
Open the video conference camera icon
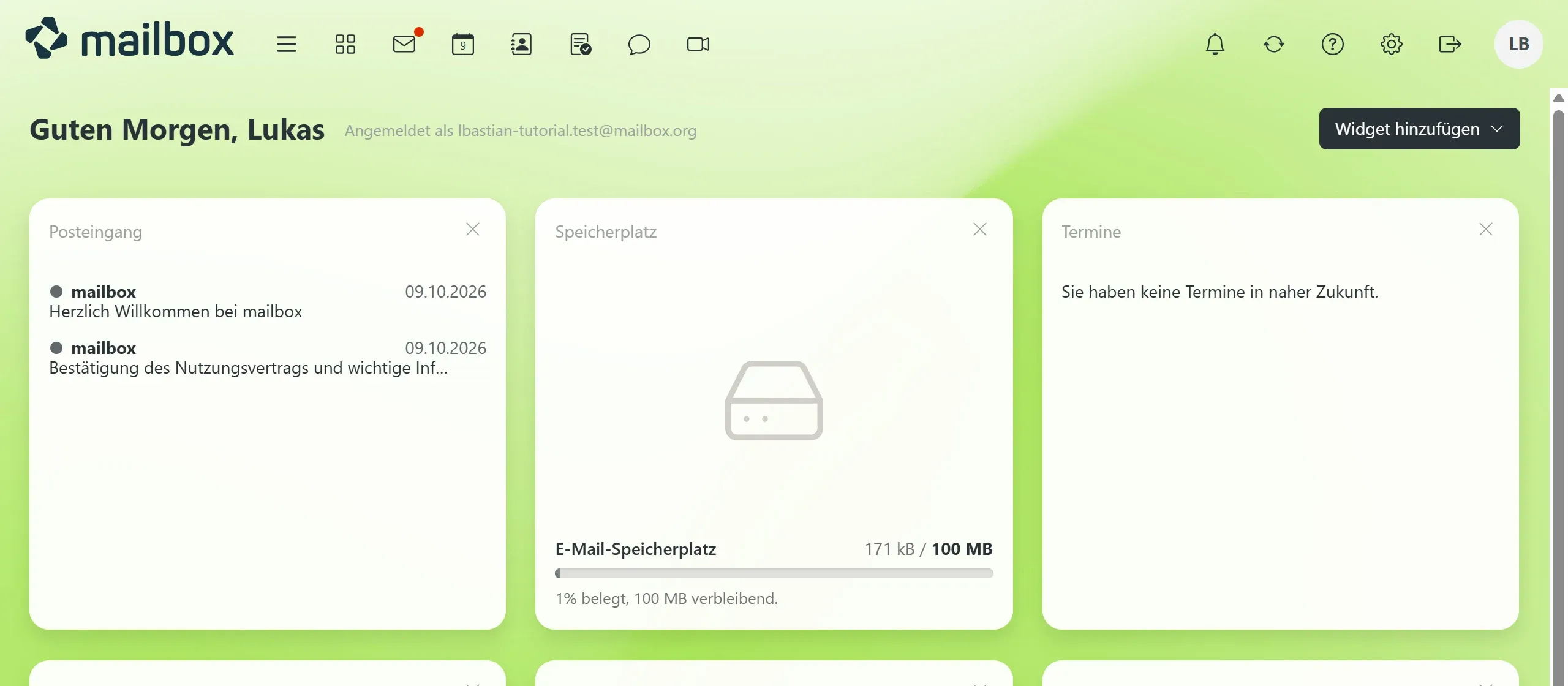click(698, 44)
